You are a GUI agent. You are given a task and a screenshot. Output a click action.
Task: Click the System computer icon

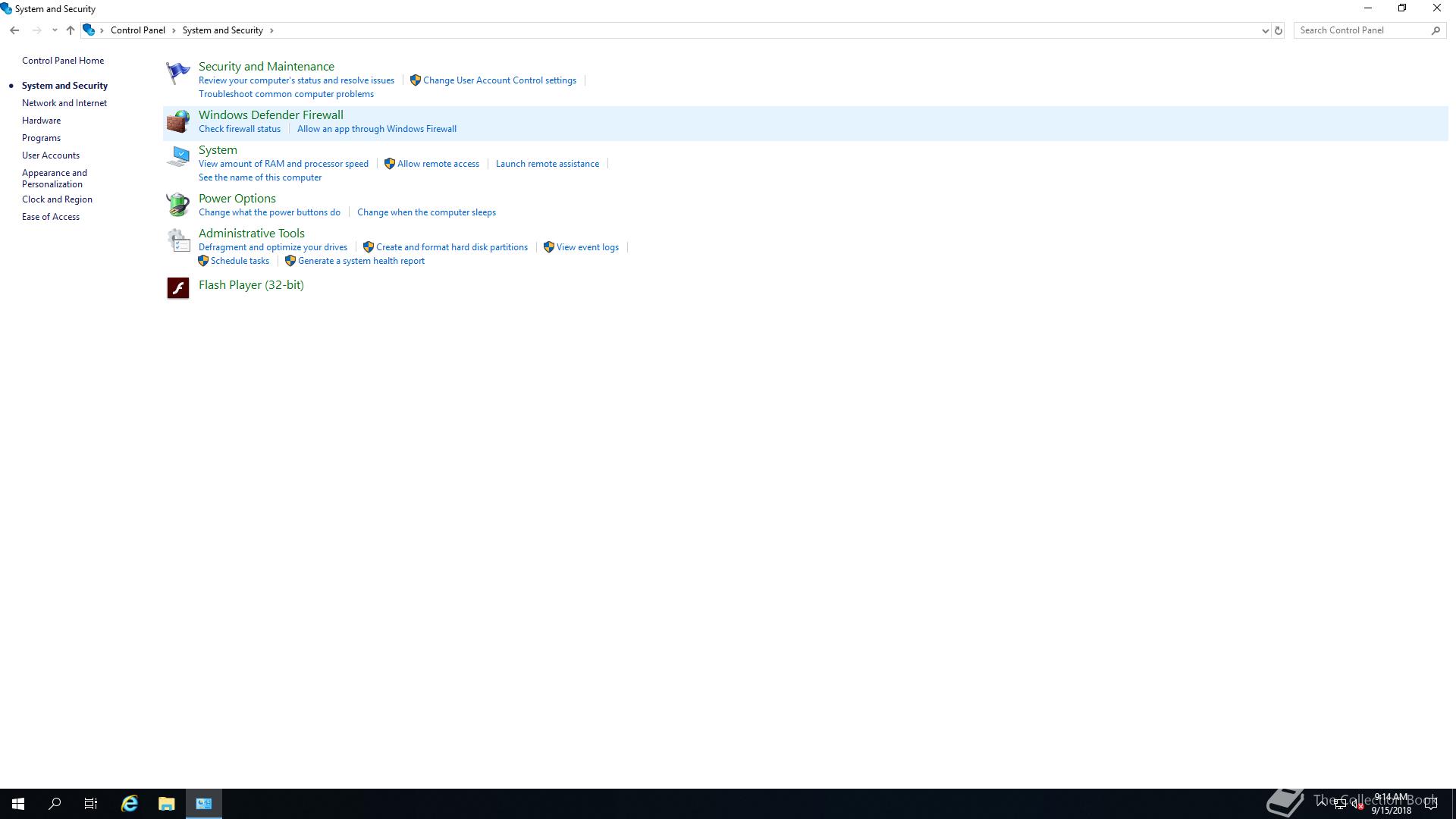coord(177,156)
